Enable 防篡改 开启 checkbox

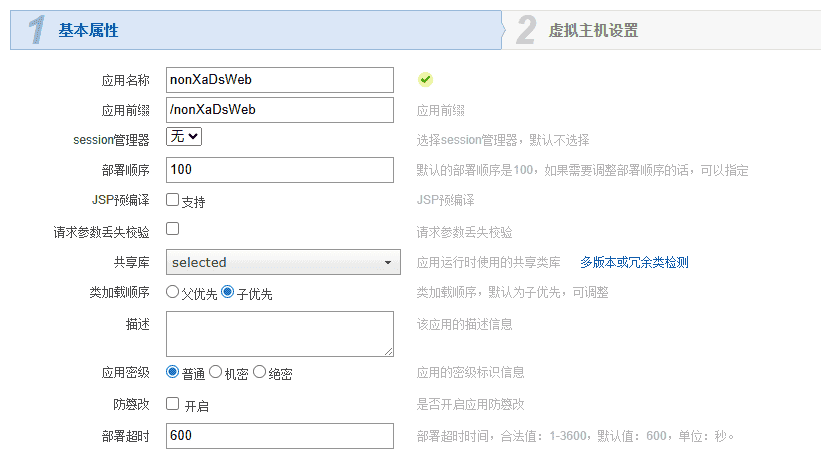(x=173, y=404)
